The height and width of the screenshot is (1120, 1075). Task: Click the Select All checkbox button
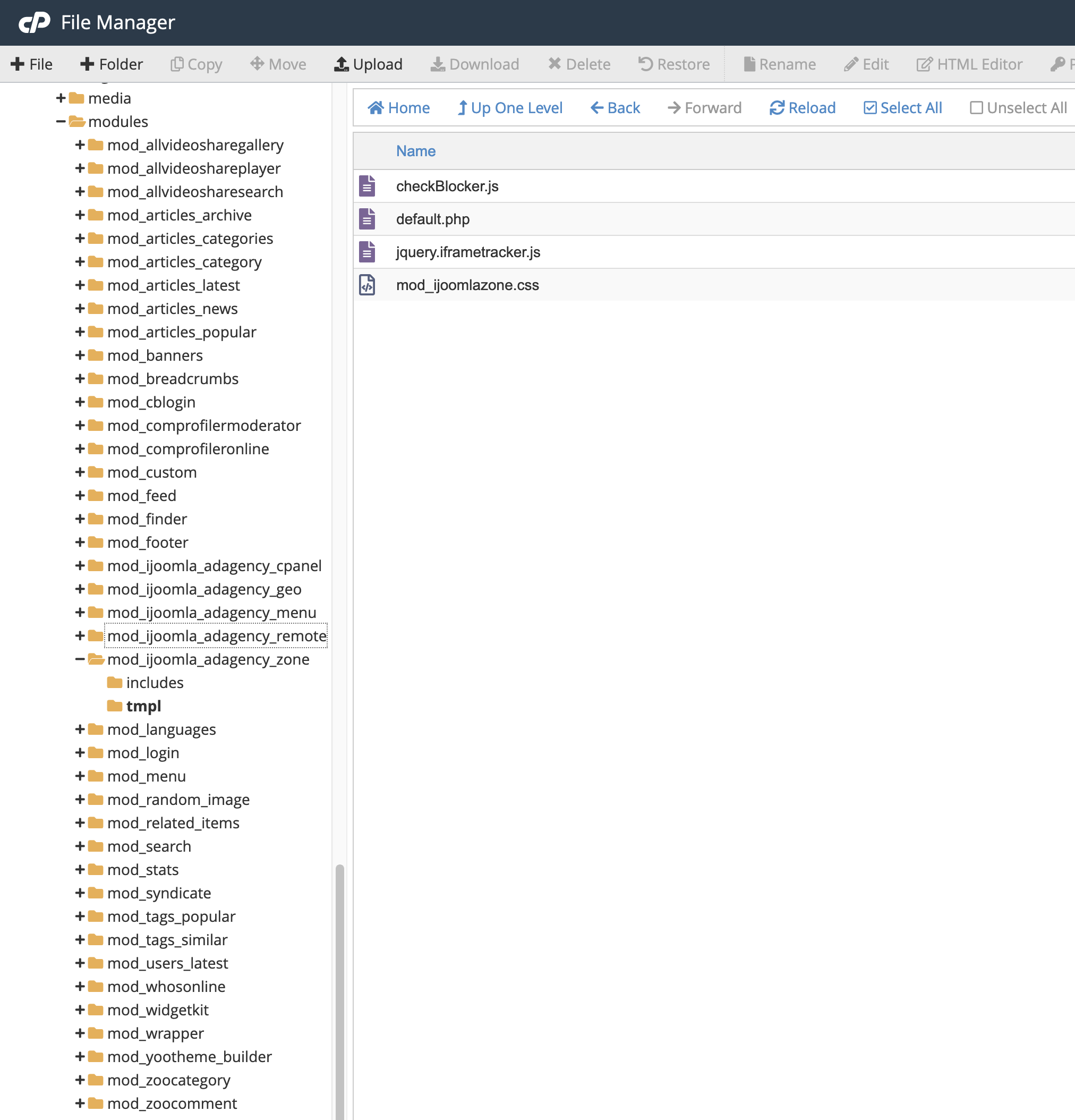[x=902, y=108]
